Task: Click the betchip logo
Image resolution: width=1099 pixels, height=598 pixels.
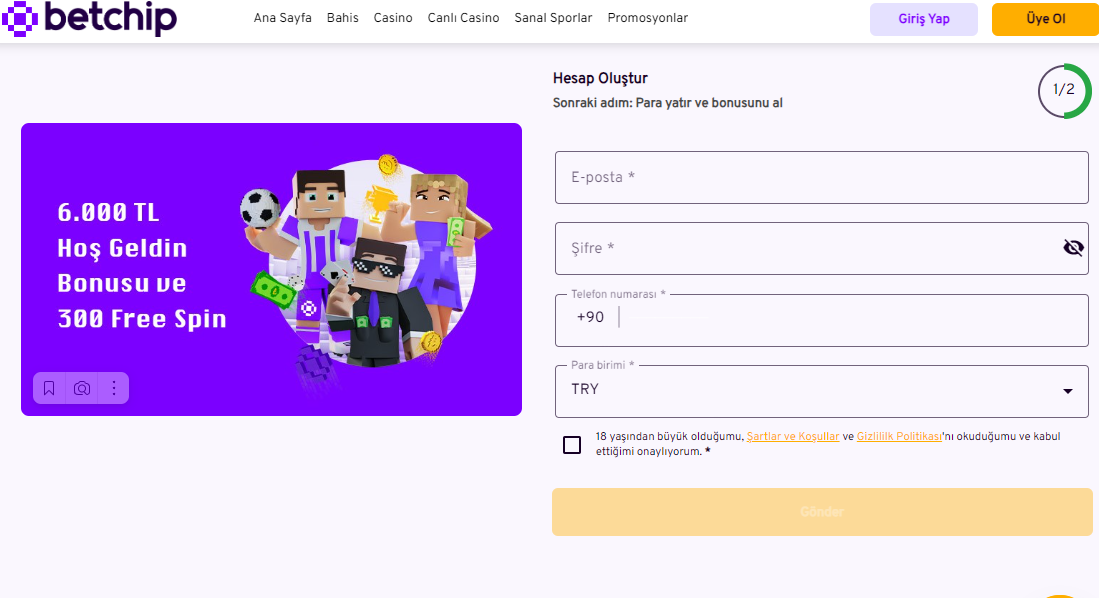Action: [89, 18]
